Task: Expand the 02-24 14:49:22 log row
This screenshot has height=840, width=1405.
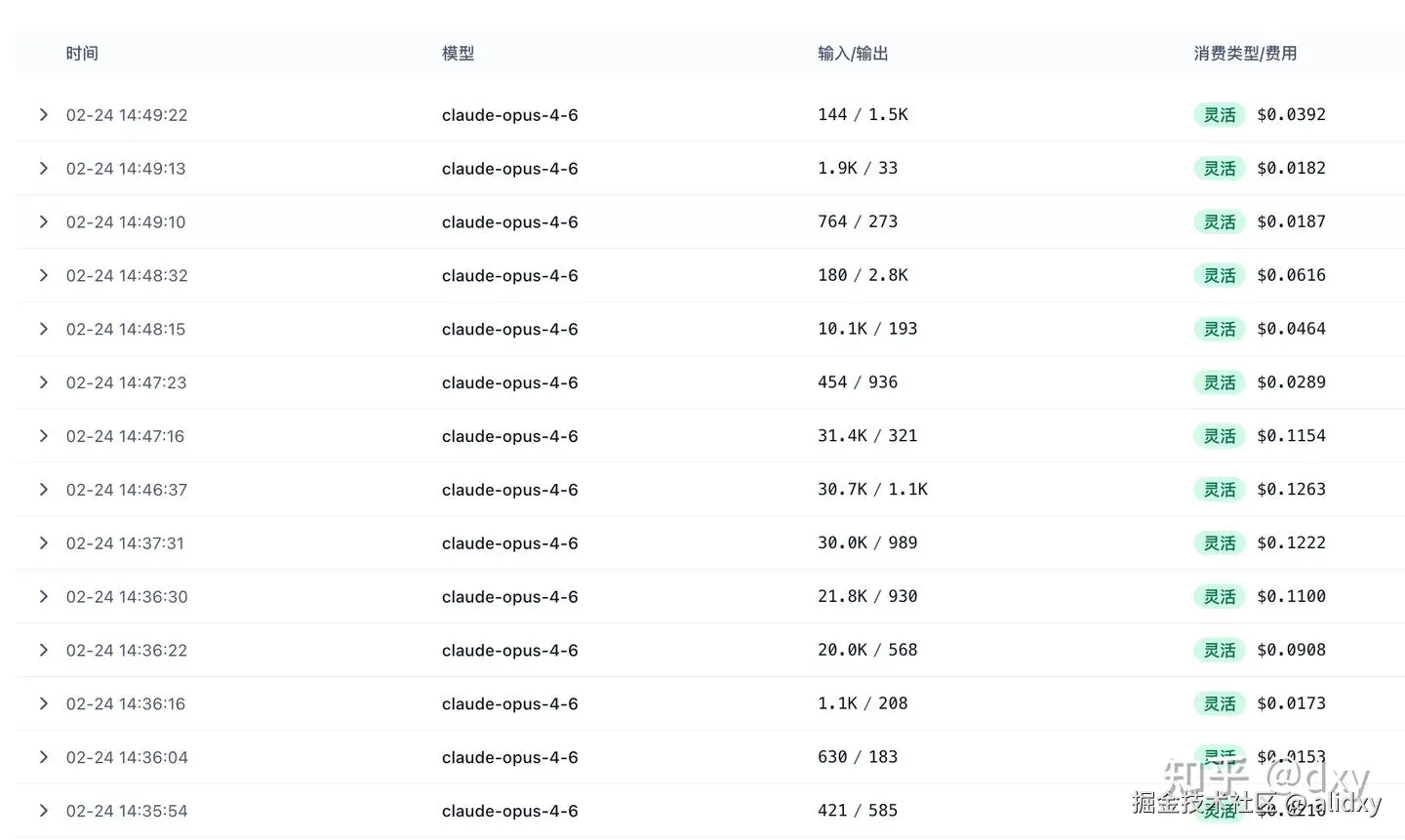Action: 43,115
